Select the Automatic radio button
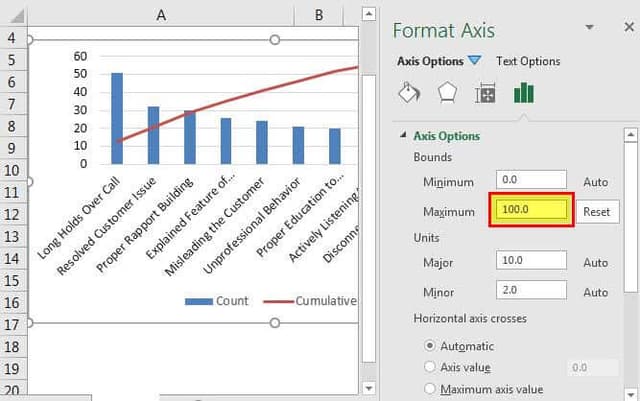640x401 pixels. pyautogui.click(x=431, y=346)
